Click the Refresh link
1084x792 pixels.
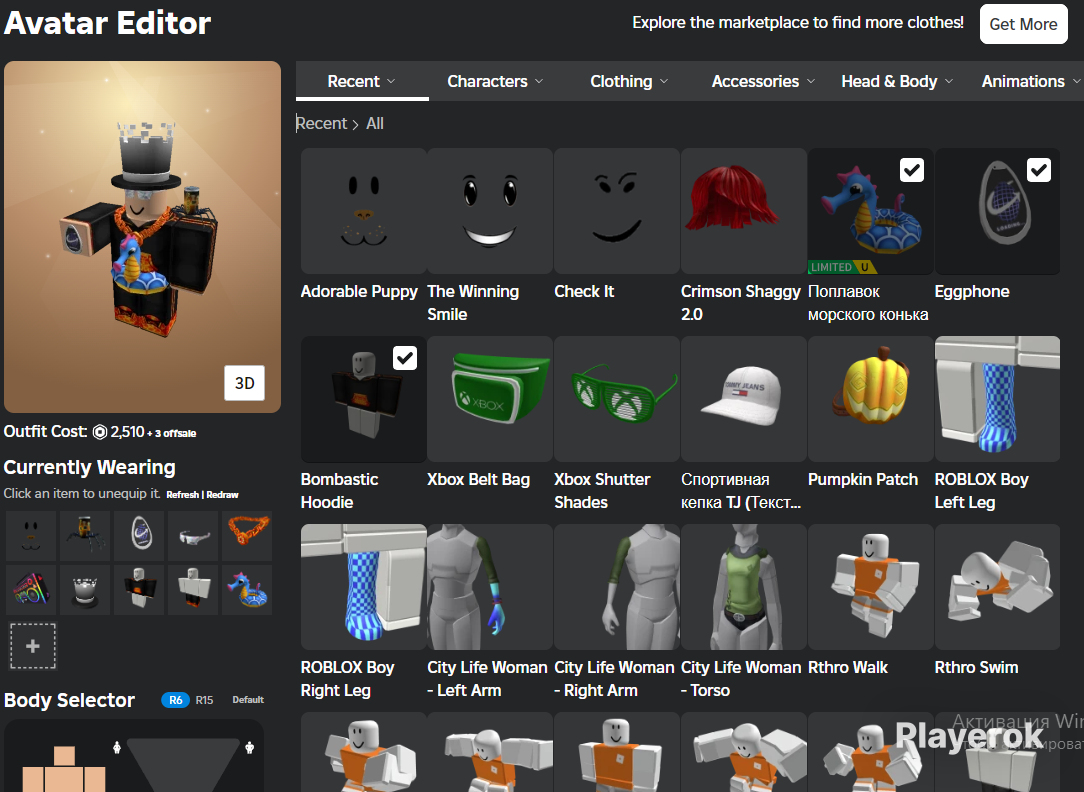(183, 495)
